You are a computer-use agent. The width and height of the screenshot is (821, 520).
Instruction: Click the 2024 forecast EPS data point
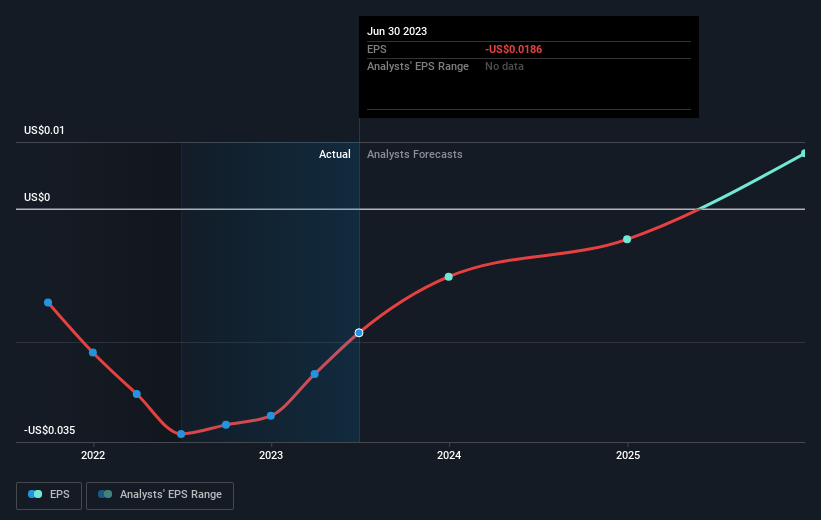pos(449,276)
